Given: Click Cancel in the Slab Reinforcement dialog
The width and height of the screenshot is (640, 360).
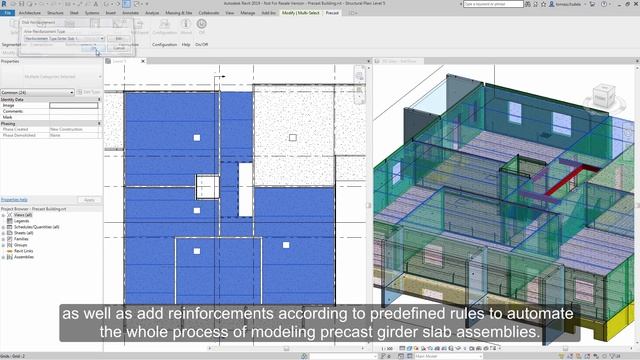Looking at the screenshot, I should [119, 48].
